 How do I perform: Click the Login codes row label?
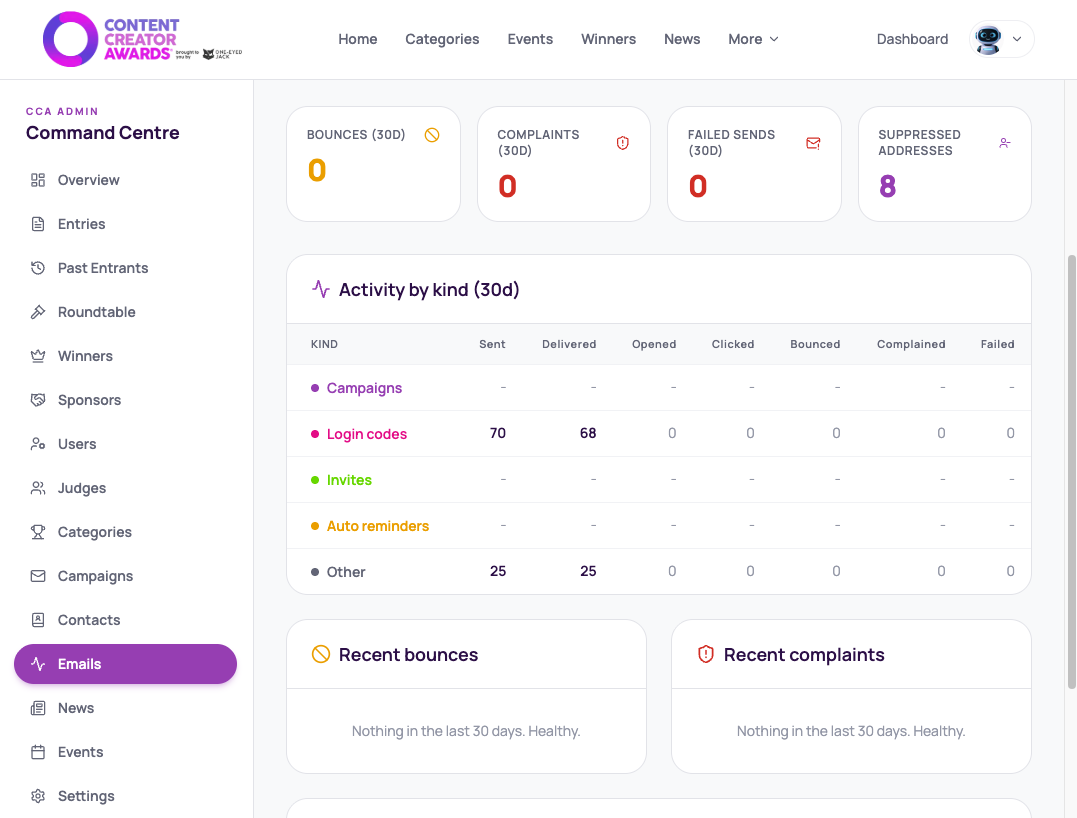pos(367,434)
